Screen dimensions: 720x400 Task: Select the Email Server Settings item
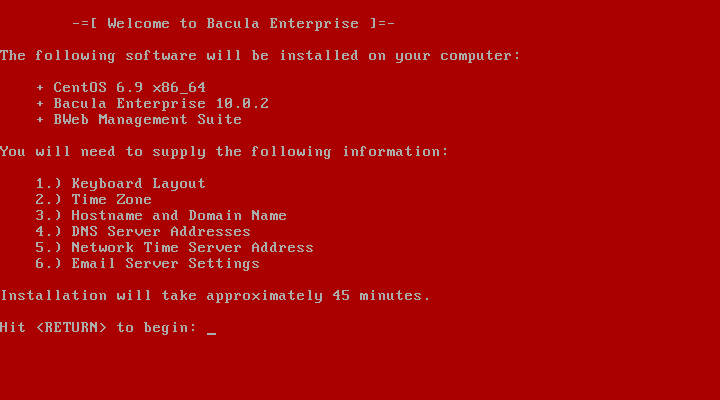point(165,264)
